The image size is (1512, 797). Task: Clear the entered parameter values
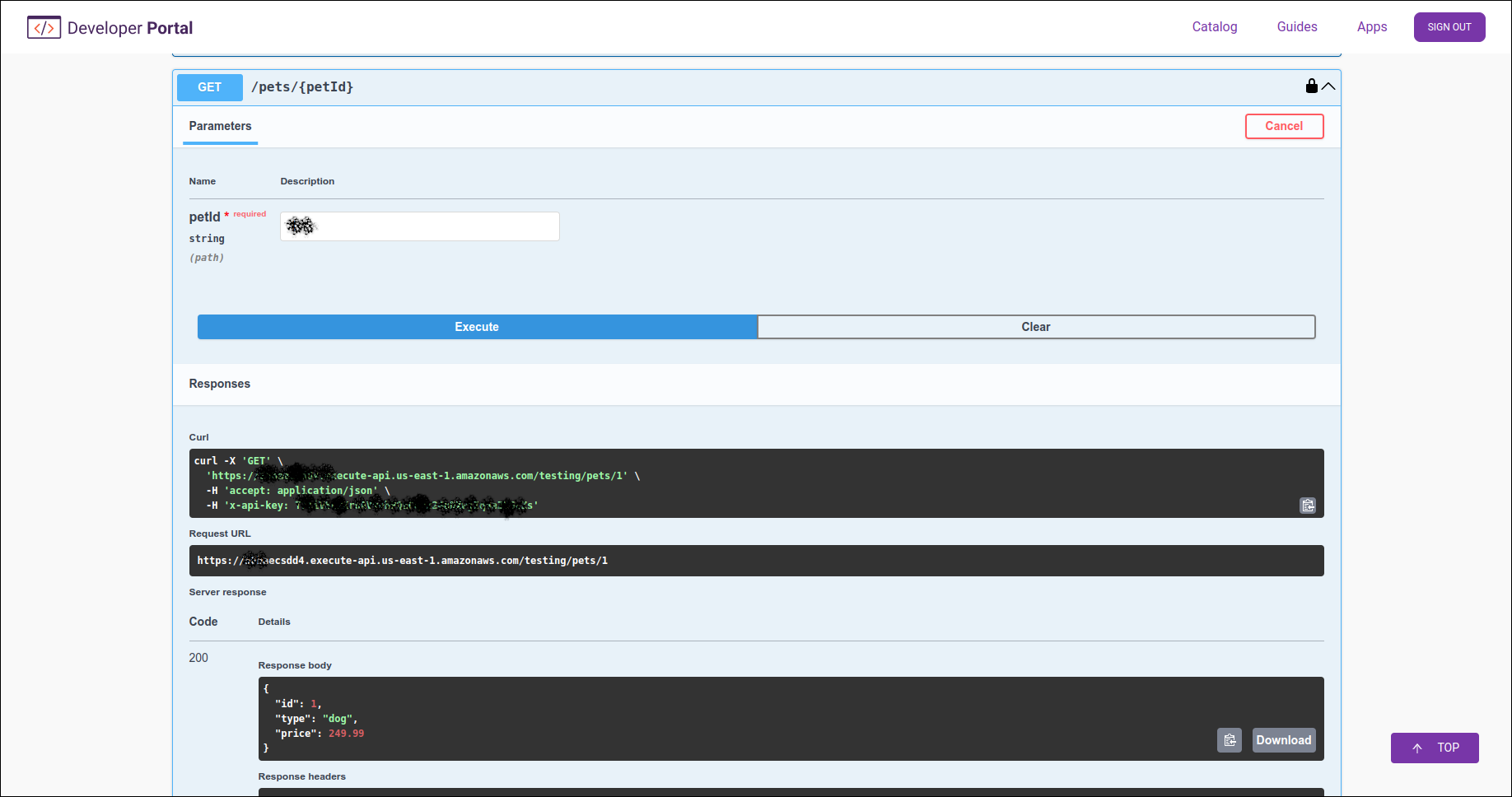pyautogui.click(x=1036, y=327)
